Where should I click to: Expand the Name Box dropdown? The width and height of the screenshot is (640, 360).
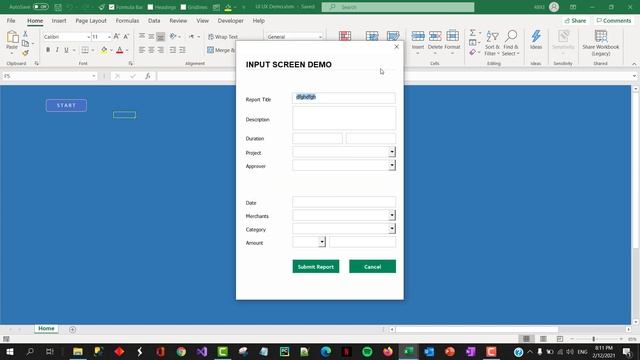pos(93,76)
